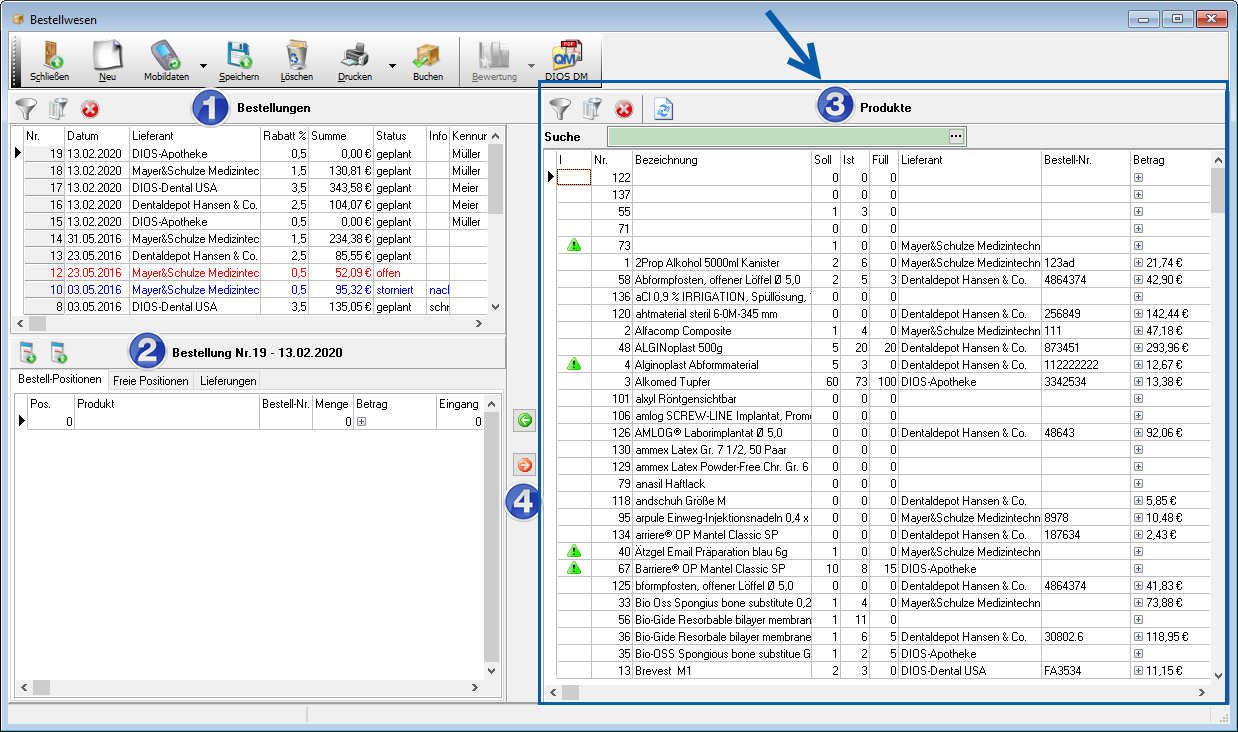Click the ellipsis button in the Suche field
Viewport: 1238px width, 732px height.
[956, 136]
